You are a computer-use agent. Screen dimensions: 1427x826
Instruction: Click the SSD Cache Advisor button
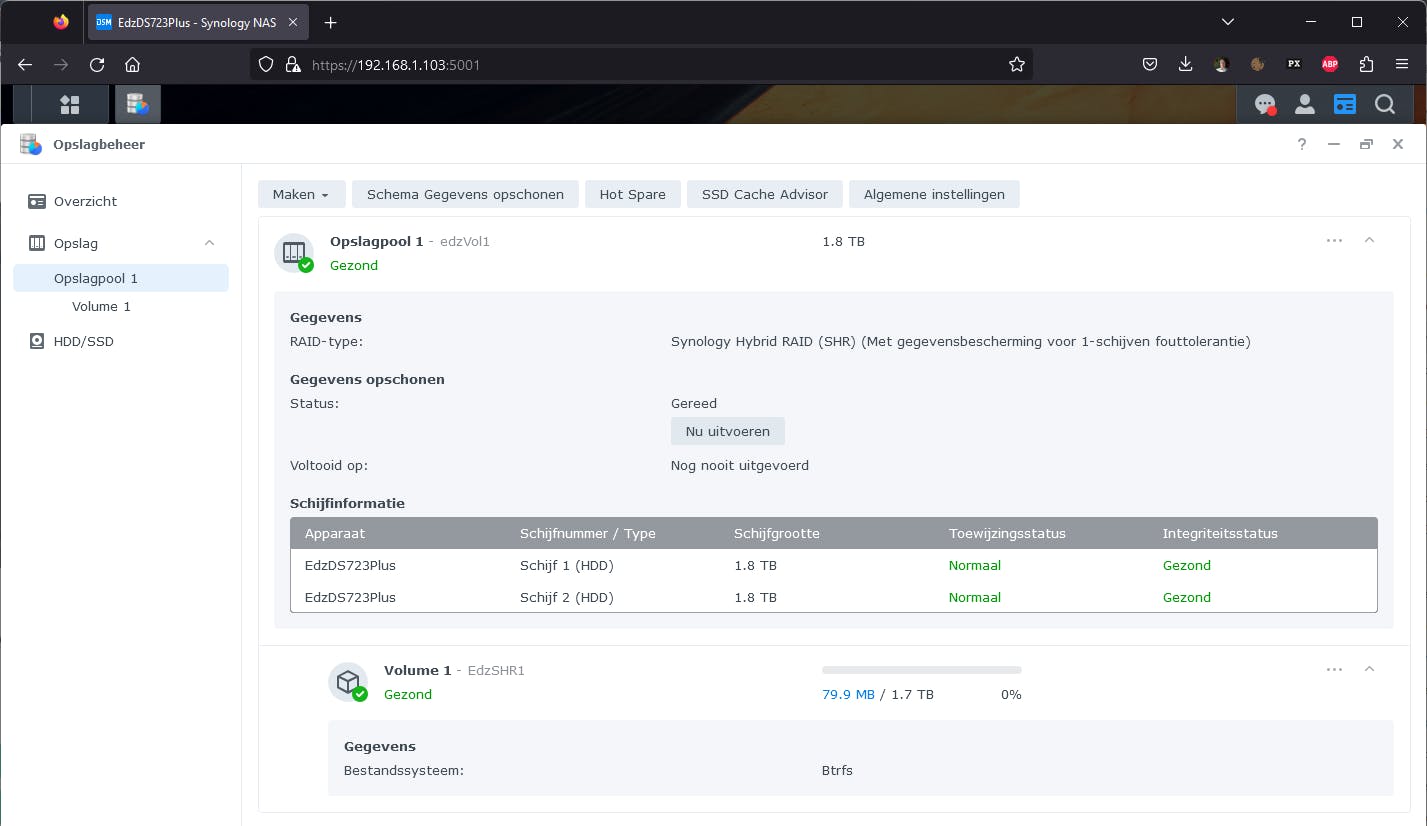pos(764,194)
